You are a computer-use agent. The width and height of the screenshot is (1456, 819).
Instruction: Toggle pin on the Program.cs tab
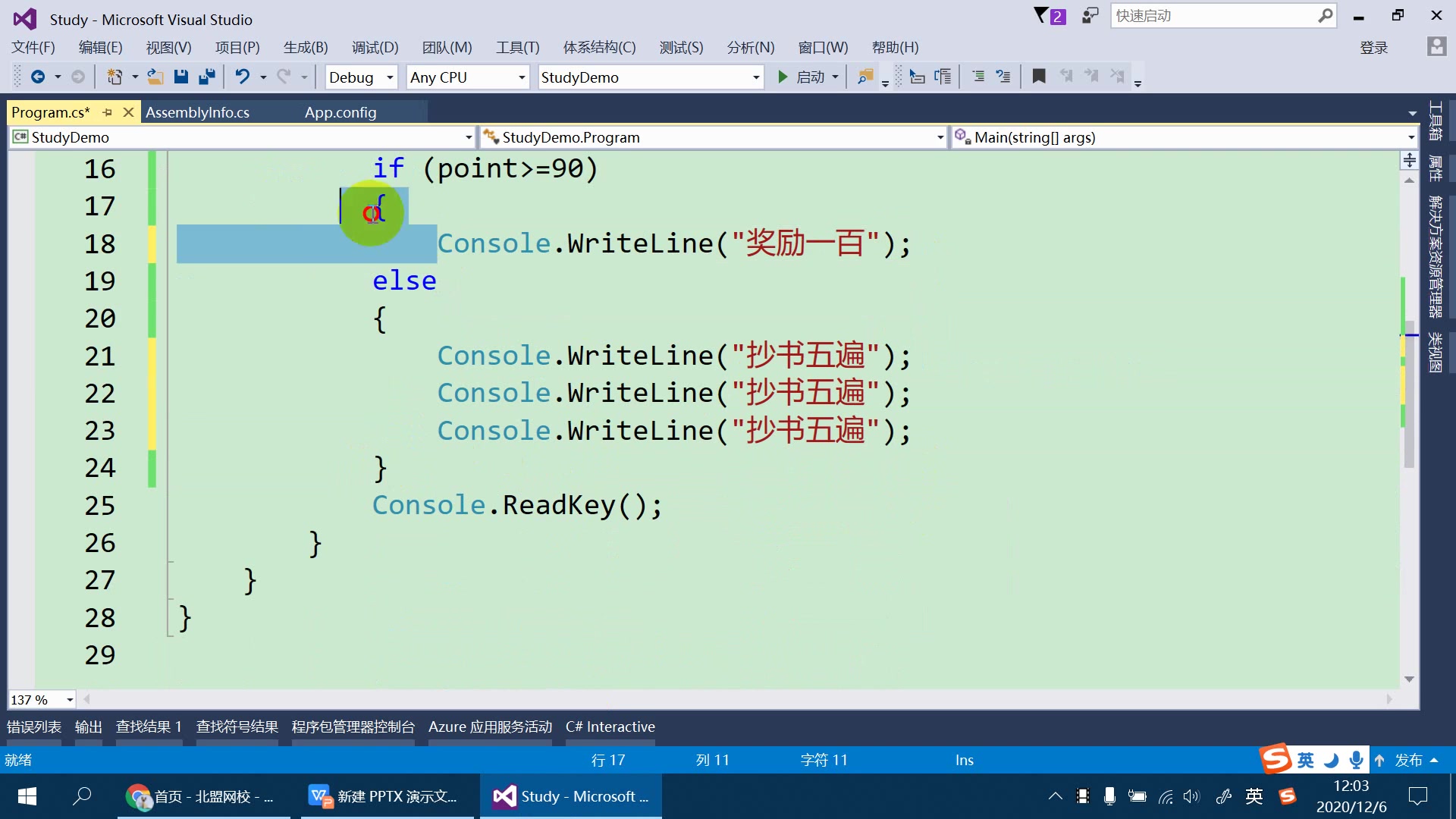coord(108,112)
